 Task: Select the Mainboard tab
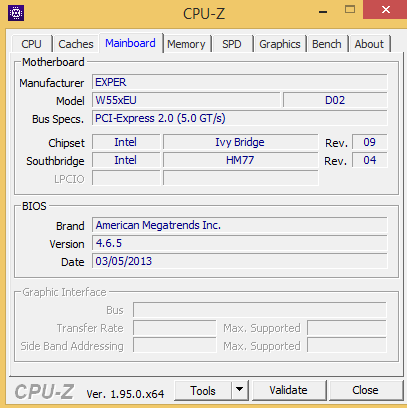[130, 43]
